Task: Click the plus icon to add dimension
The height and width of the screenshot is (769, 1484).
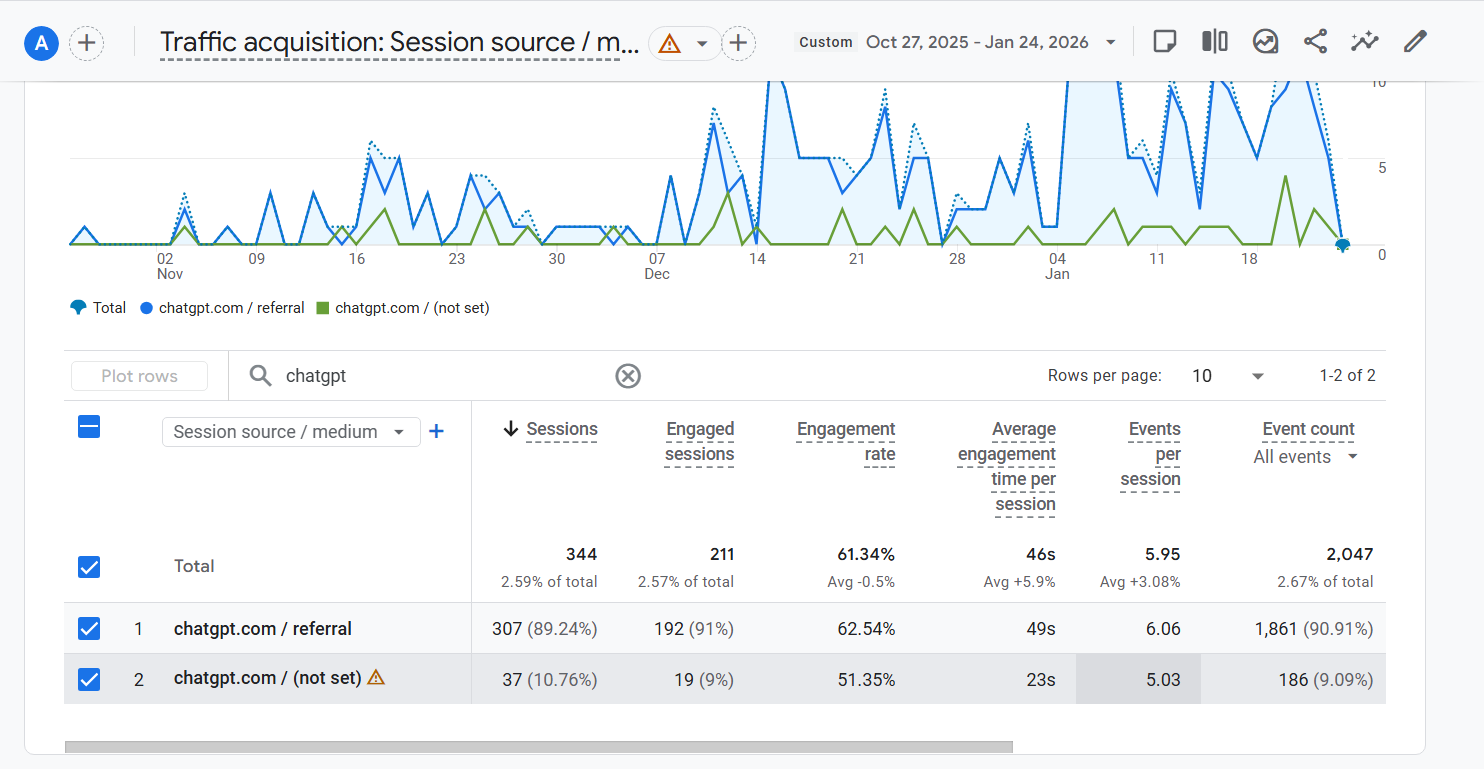Action: pyautogui.click(x=436, y=431)
